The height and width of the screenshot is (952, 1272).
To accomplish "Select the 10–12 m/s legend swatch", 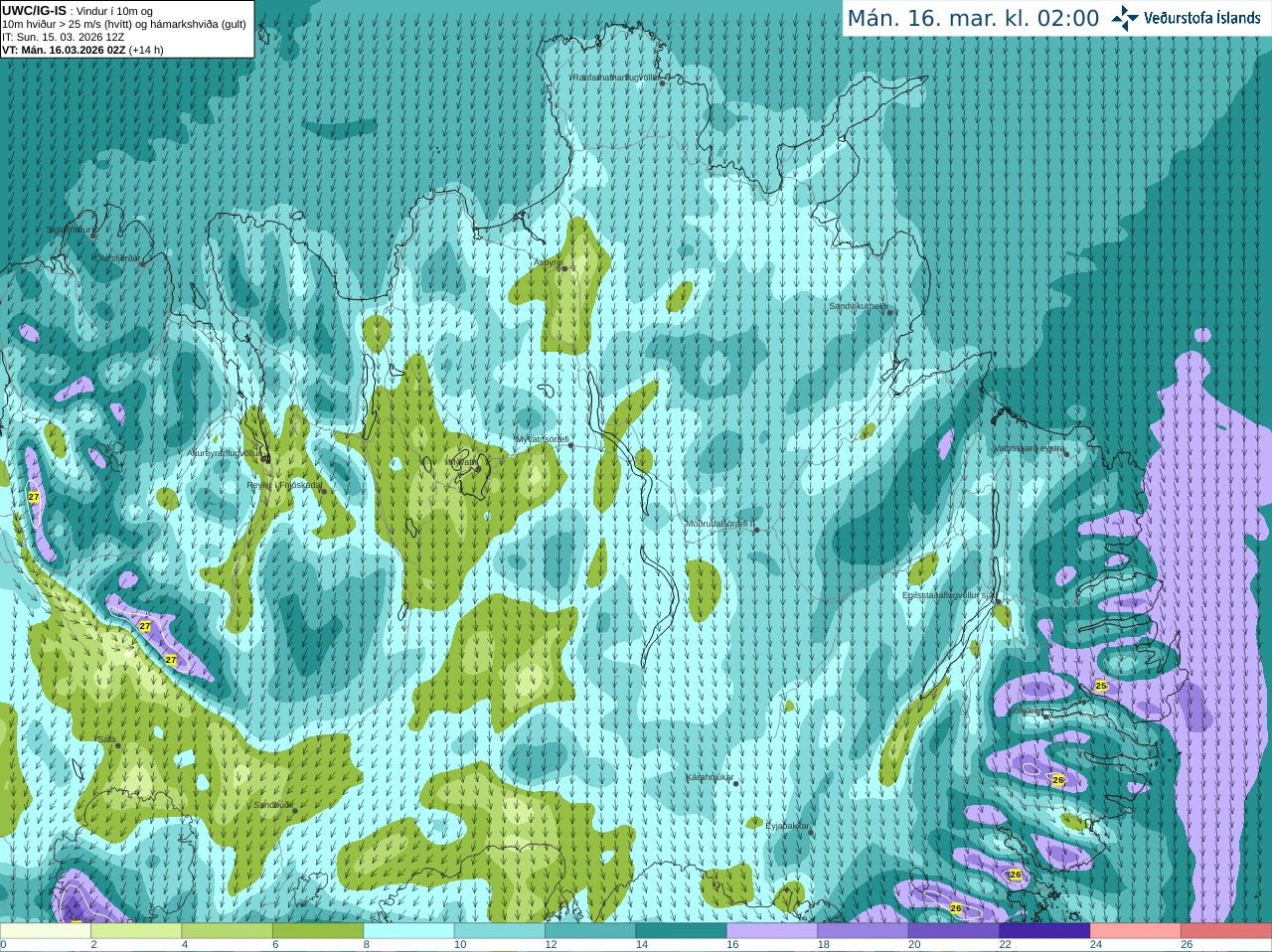I will 500,931.
